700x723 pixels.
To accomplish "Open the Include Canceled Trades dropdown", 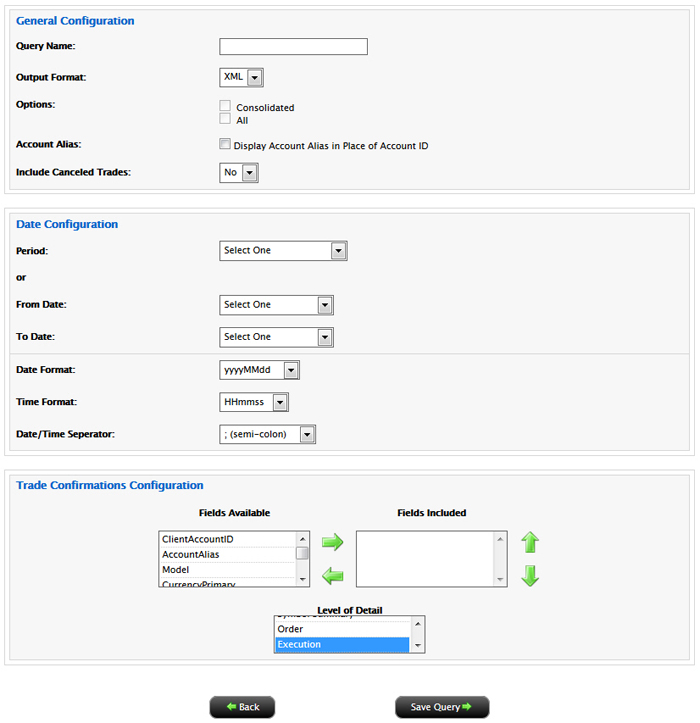I will pyautogui.click(x=238, y=173).
